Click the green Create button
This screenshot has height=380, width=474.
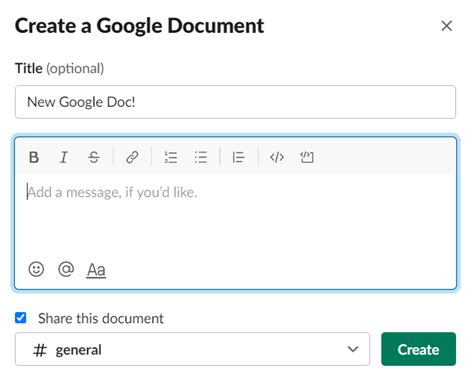418,349
